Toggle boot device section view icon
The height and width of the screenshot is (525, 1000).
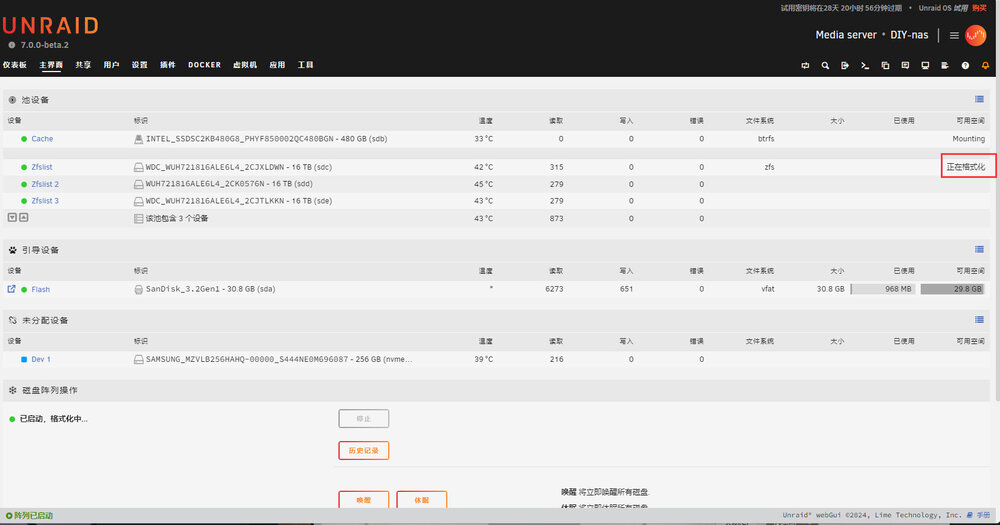point(979,249)
